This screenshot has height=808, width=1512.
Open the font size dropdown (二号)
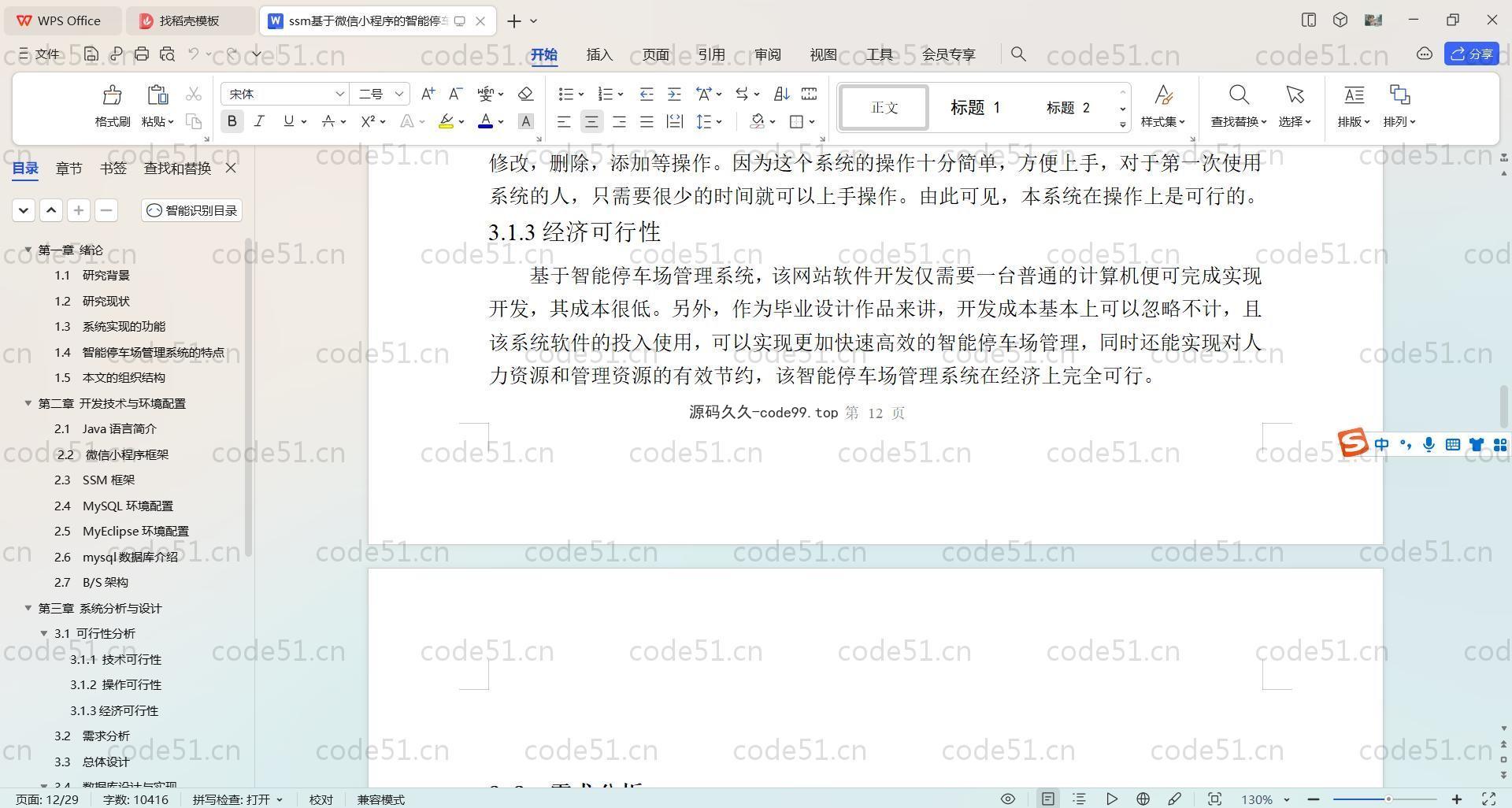click(x=399, y=94)
